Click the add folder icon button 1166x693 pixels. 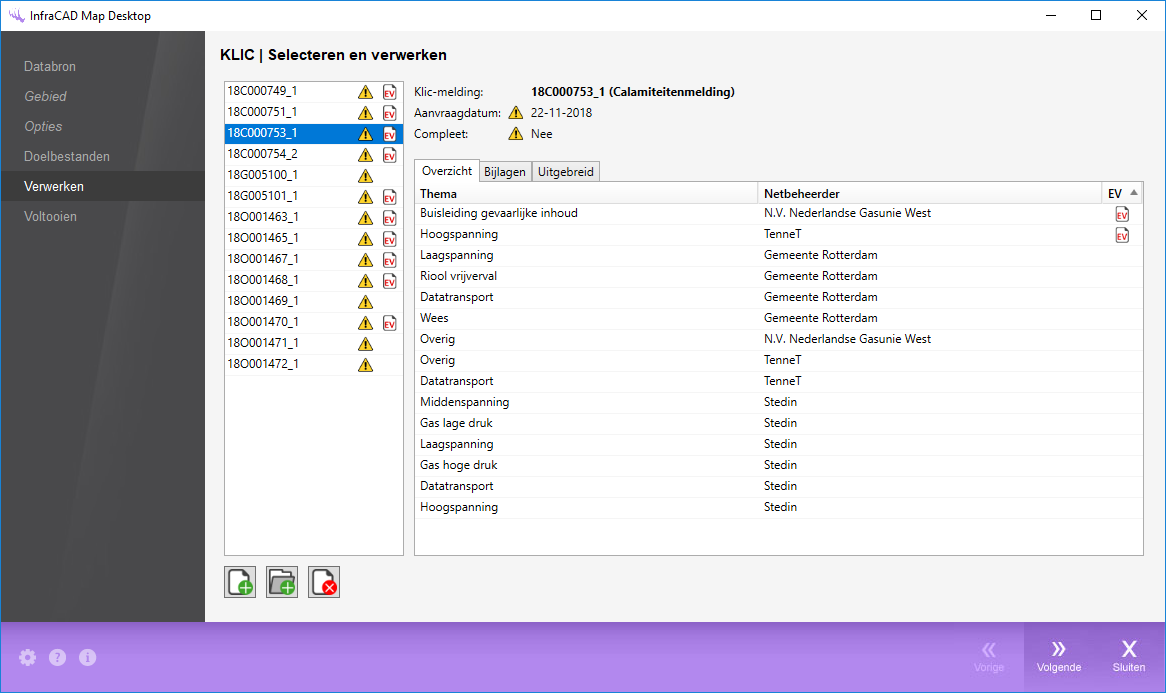point(282,582)
